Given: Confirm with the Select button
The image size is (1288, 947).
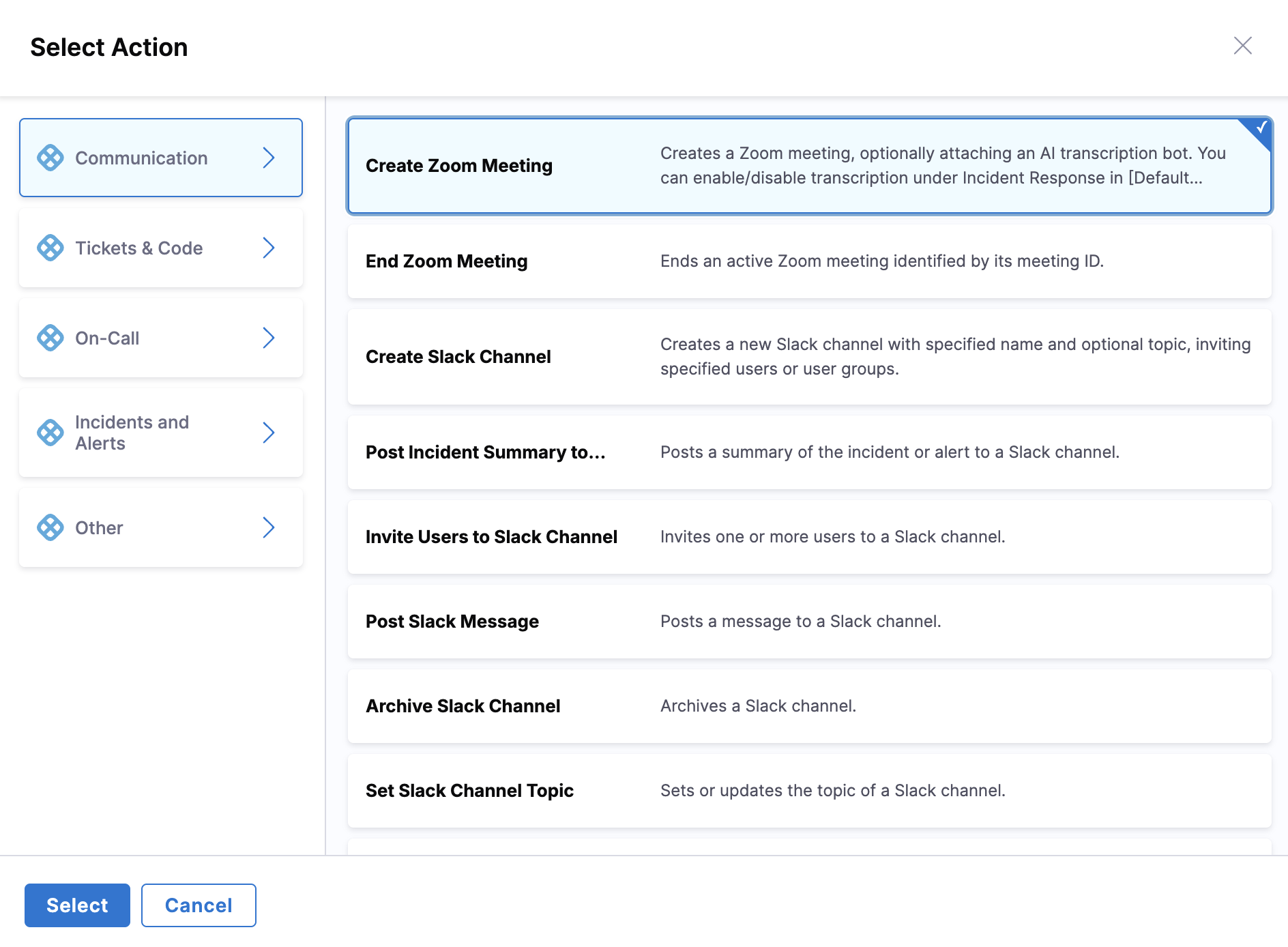Looking at the screenshot, I should 77,905.
